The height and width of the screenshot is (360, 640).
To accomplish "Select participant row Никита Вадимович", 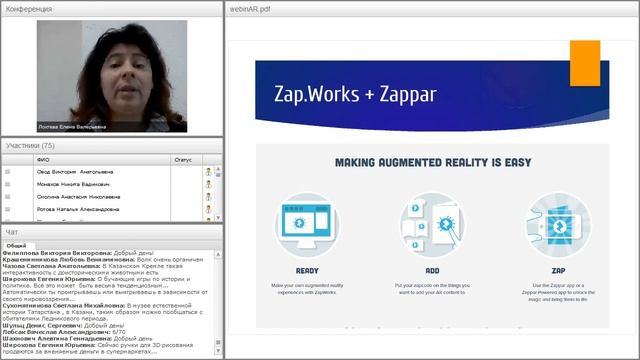I will pyautogui.click(x=108, y=184).
